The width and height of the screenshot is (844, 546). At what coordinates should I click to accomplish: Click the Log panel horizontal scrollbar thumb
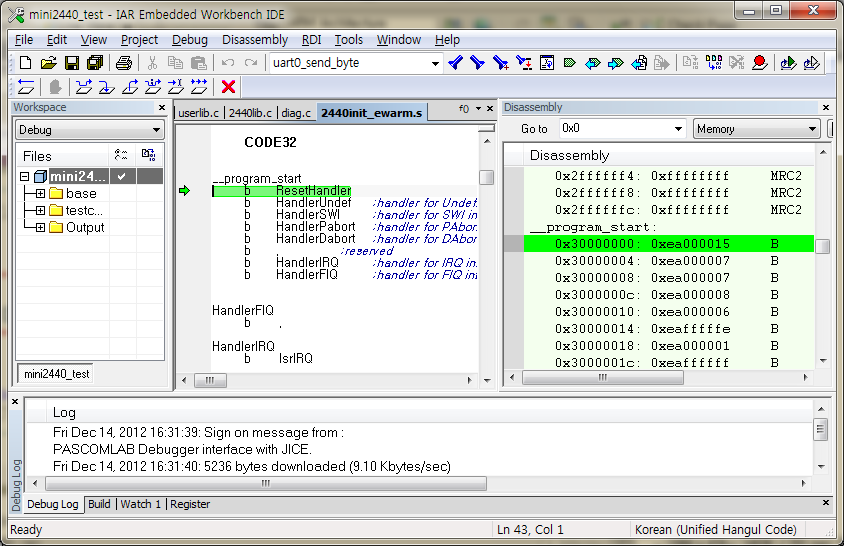coord(266,484)
